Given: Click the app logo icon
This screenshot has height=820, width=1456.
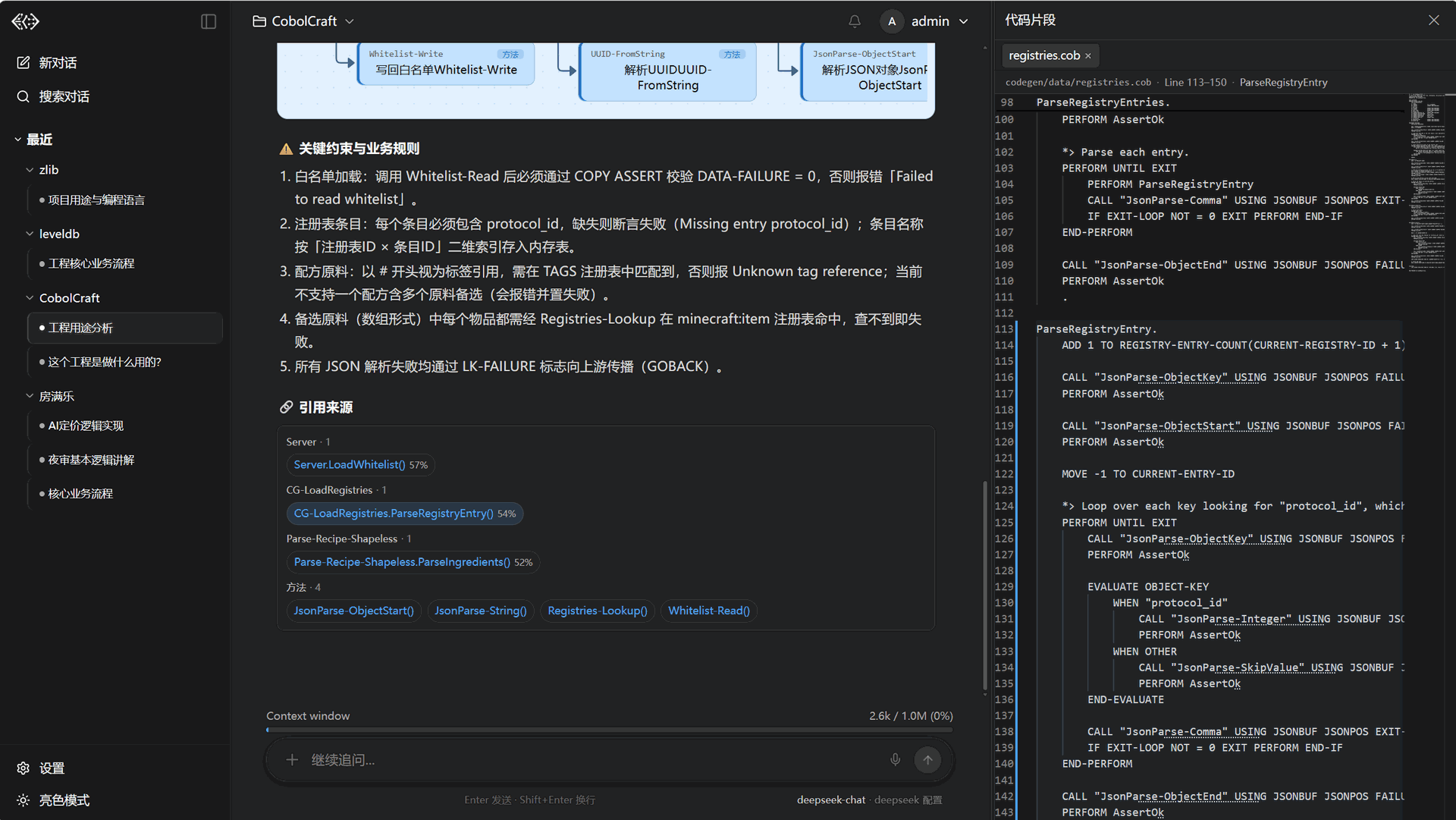Looking at the screenshot, I should coord(25,21).
